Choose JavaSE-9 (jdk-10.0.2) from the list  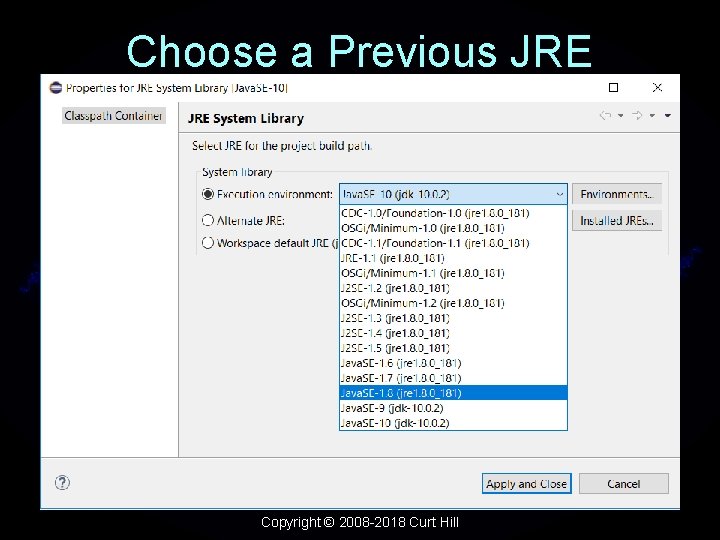tap(453, 408)
